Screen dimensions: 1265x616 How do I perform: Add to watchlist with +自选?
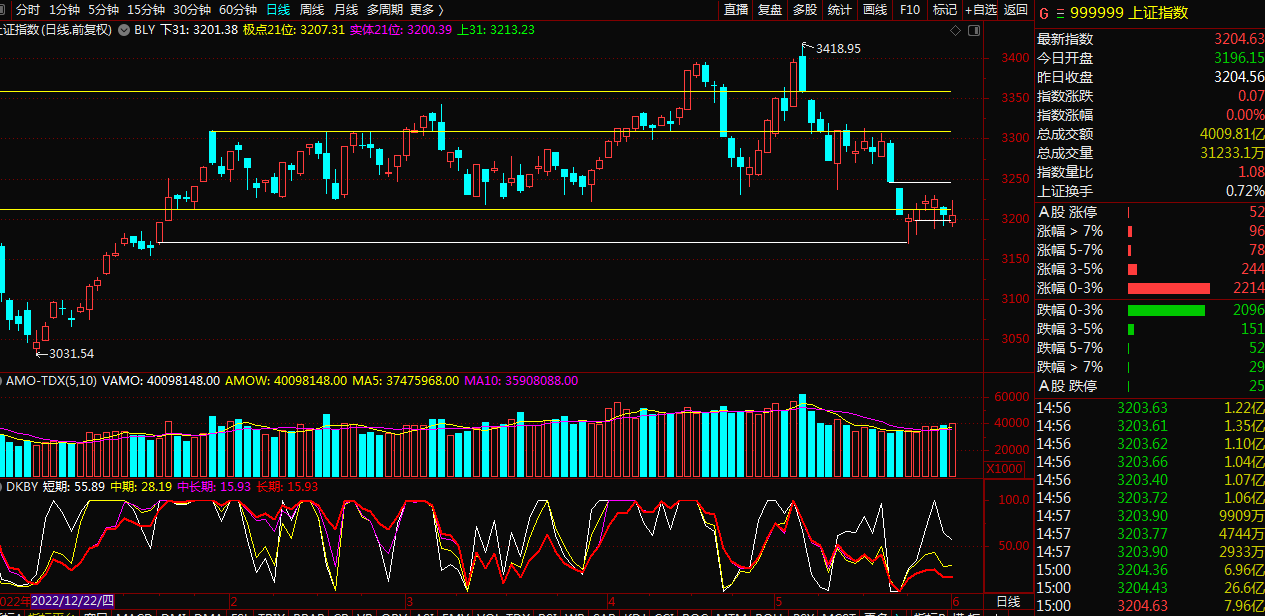(x=981, y=9)
